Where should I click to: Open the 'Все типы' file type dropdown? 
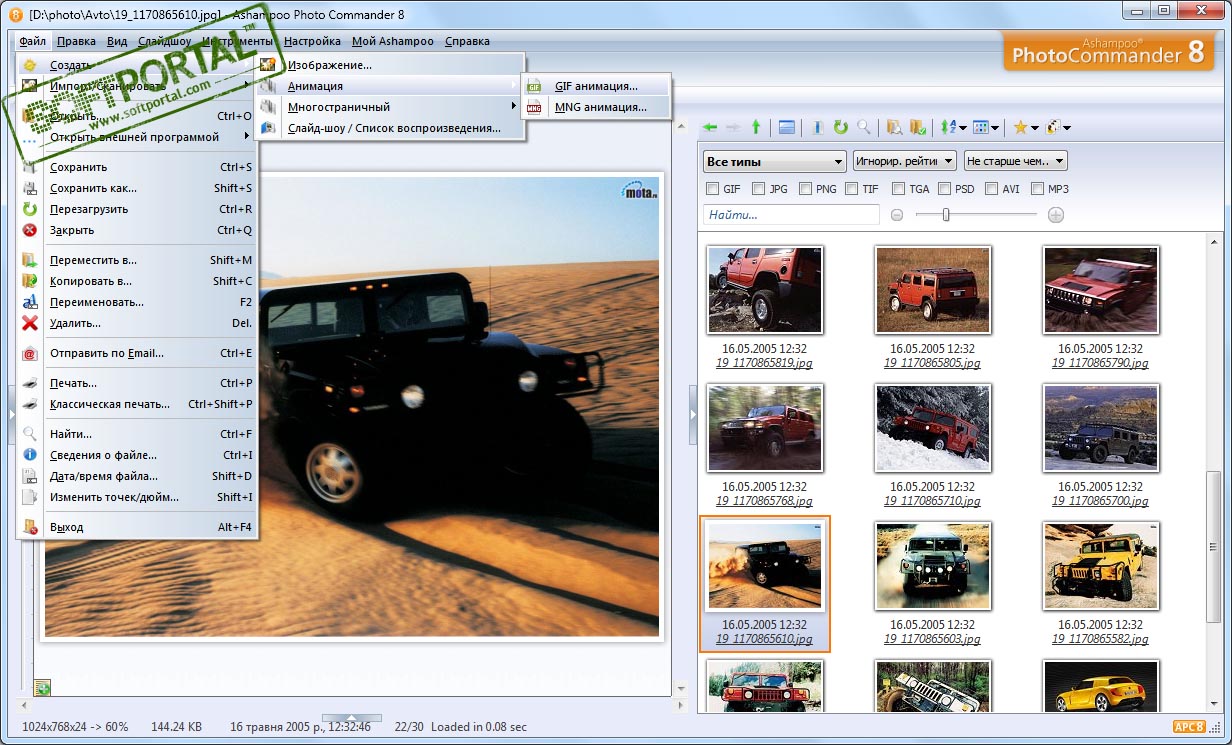[x=775, y=161]
